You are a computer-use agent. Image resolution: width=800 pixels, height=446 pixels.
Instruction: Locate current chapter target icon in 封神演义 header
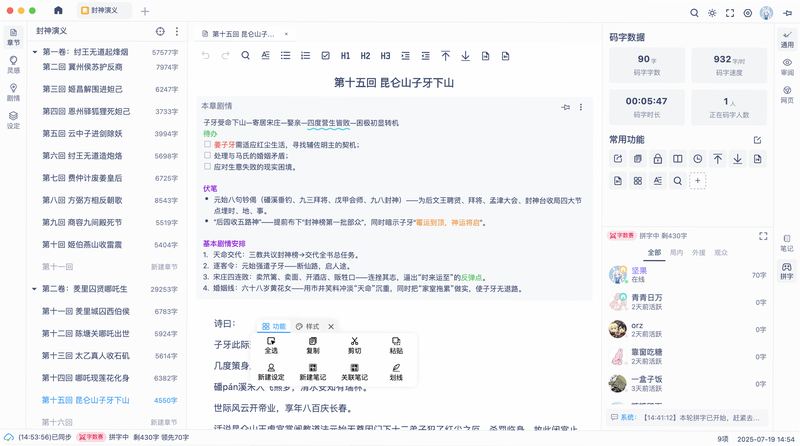coord(160,31)
